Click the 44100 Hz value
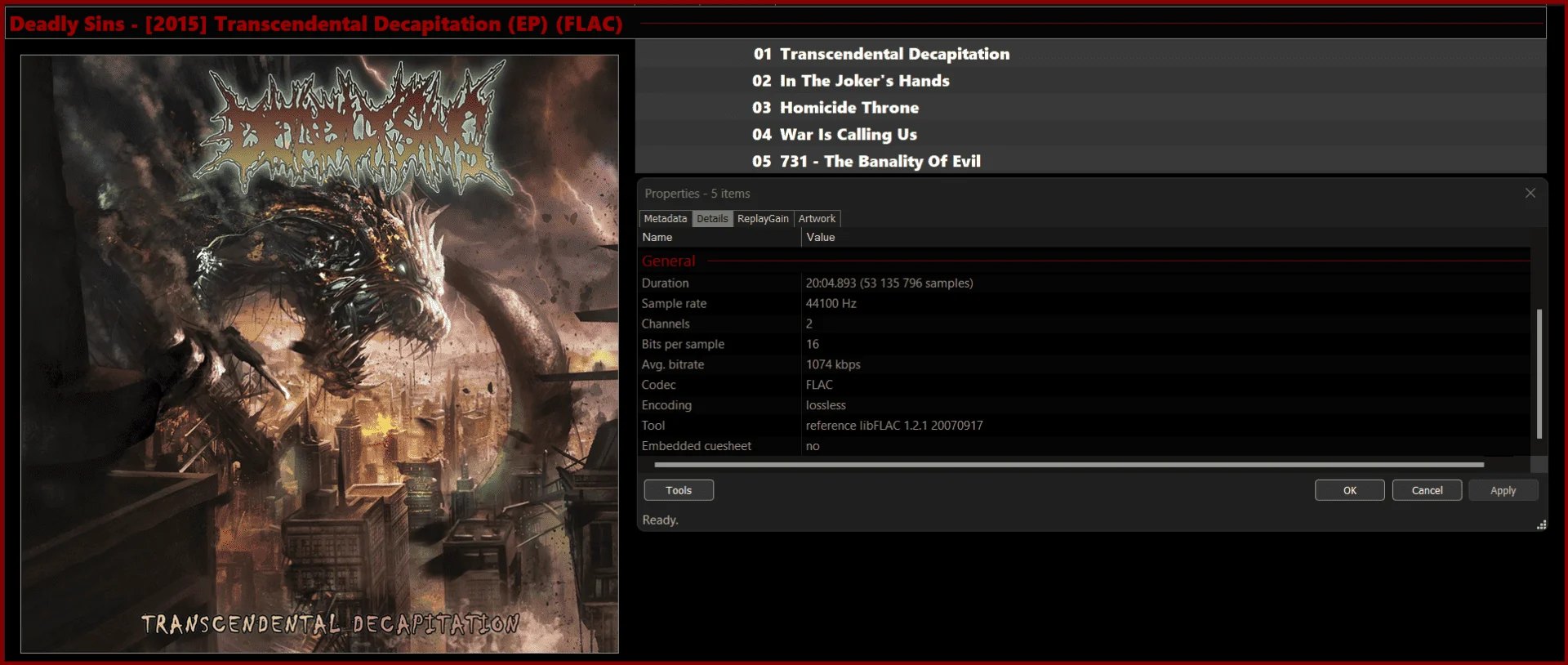 coord(831,303)
